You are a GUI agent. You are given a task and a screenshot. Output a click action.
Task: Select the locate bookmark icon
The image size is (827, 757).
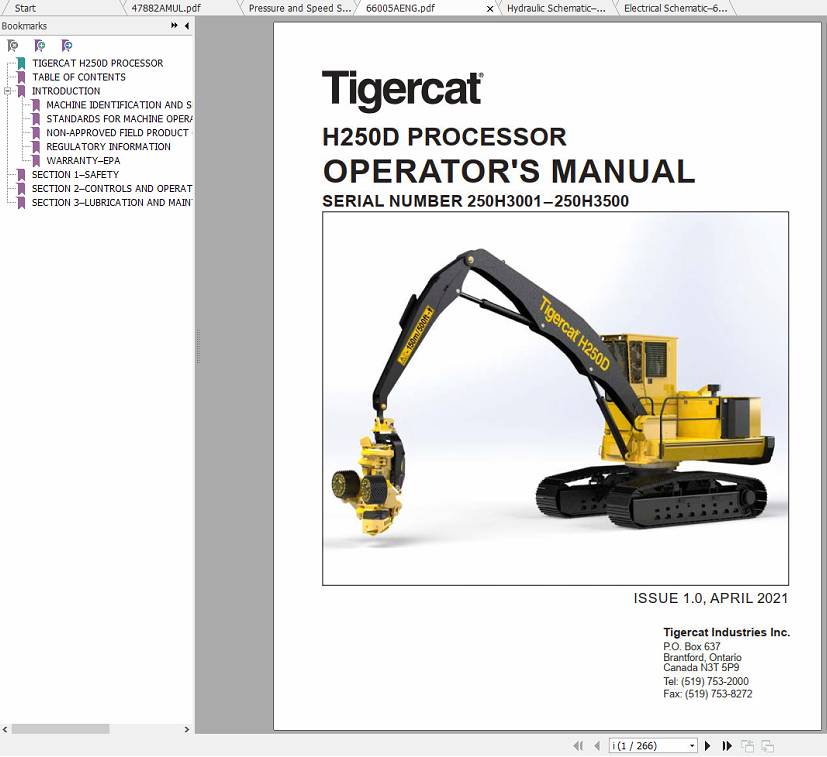pos(67,46)
